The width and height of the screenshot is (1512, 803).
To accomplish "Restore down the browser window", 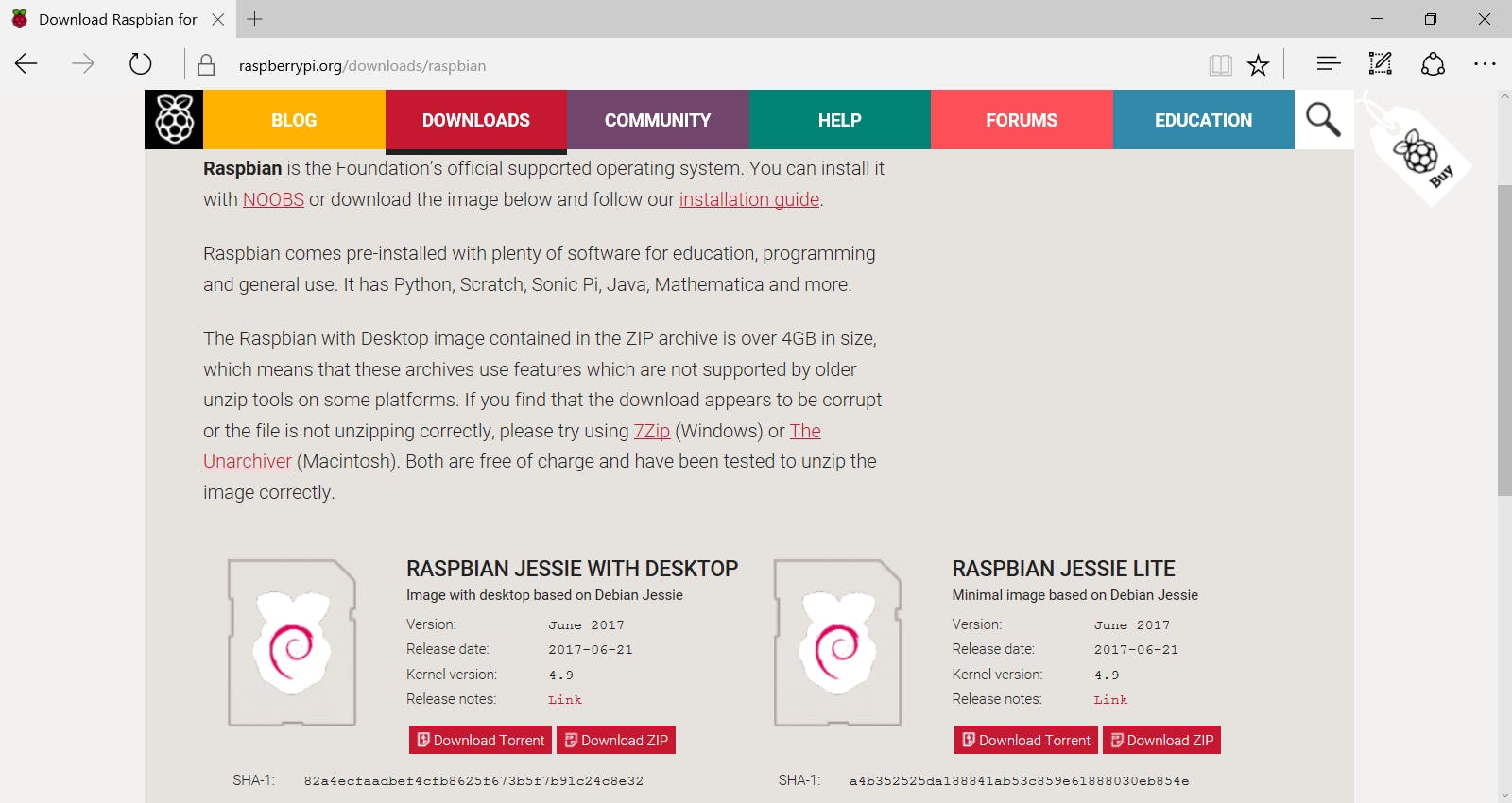I will (1431, 19).
